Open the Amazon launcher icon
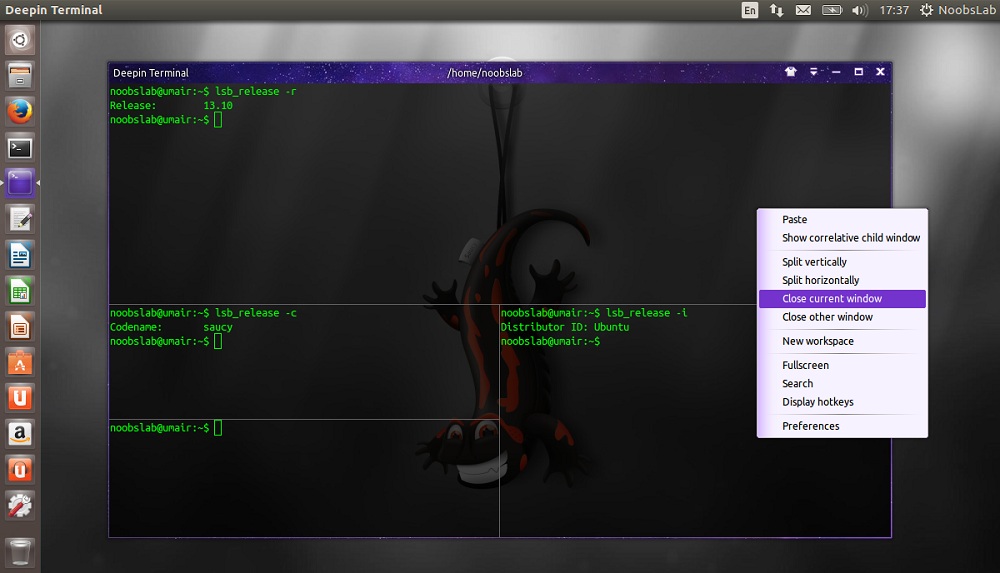 pyautogui.click(x=20, y=435)
